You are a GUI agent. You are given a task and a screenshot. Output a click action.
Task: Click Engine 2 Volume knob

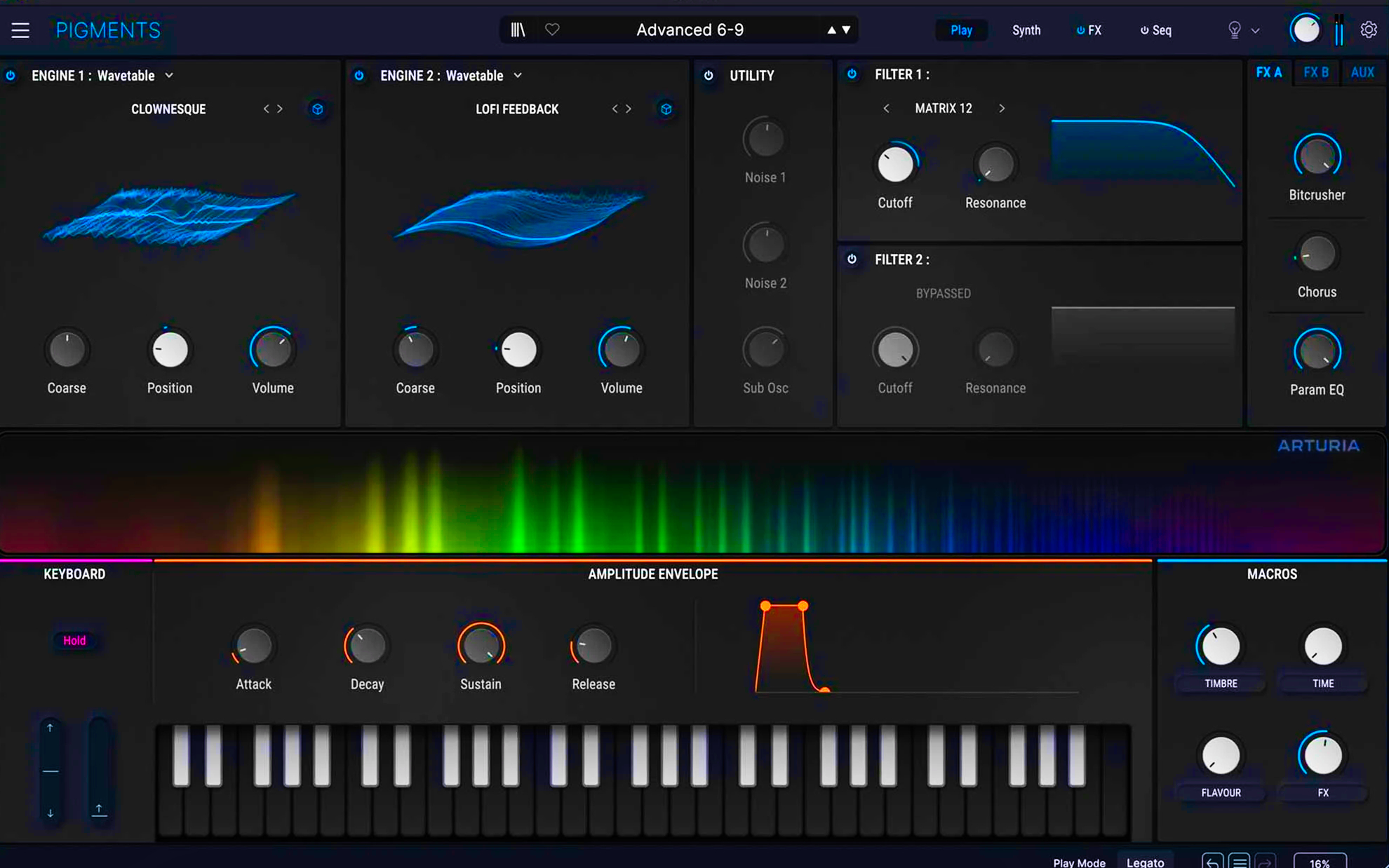tap(622, 349)
